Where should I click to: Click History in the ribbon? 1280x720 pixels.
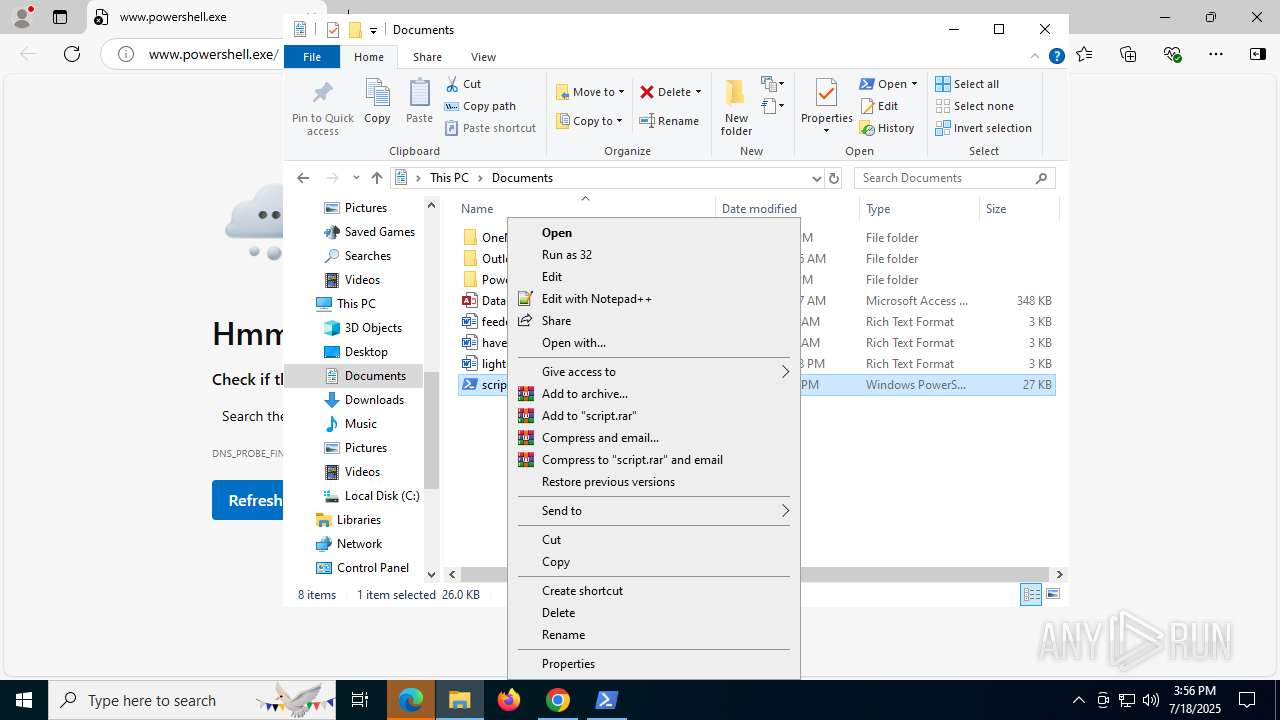point(887,128)
